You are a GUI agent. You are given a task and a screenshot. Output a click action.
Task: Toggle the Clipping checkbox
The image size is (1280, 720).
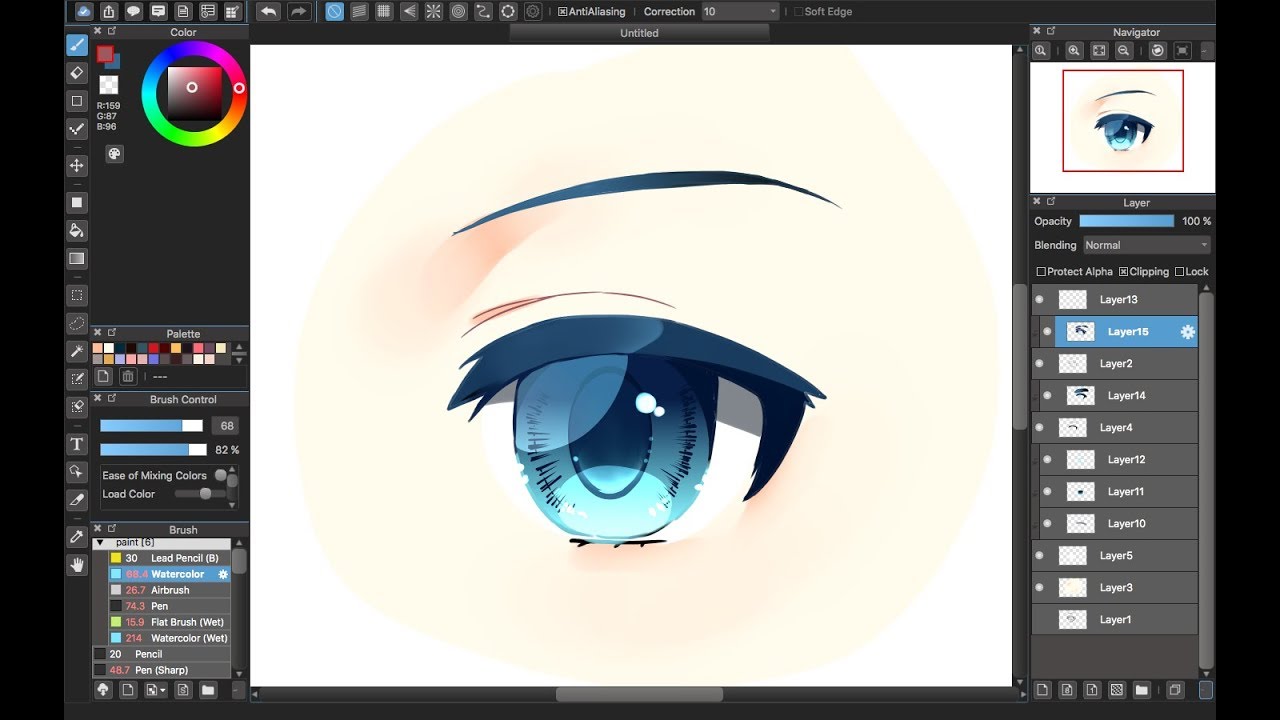1124,272
